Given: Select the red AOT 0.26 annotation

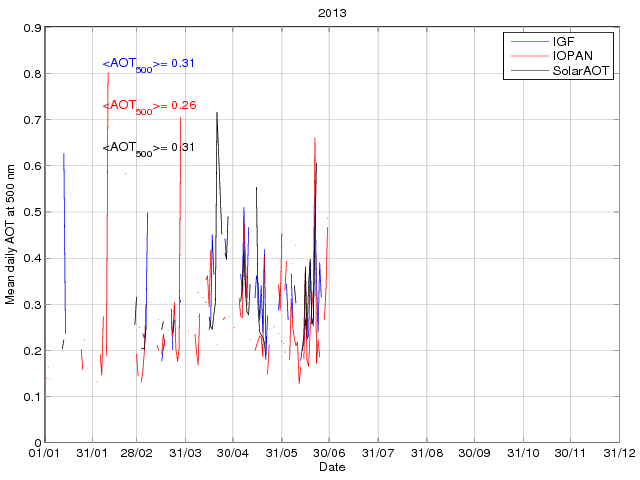Looking at the screenshot, I should click(x=148, y=106).
